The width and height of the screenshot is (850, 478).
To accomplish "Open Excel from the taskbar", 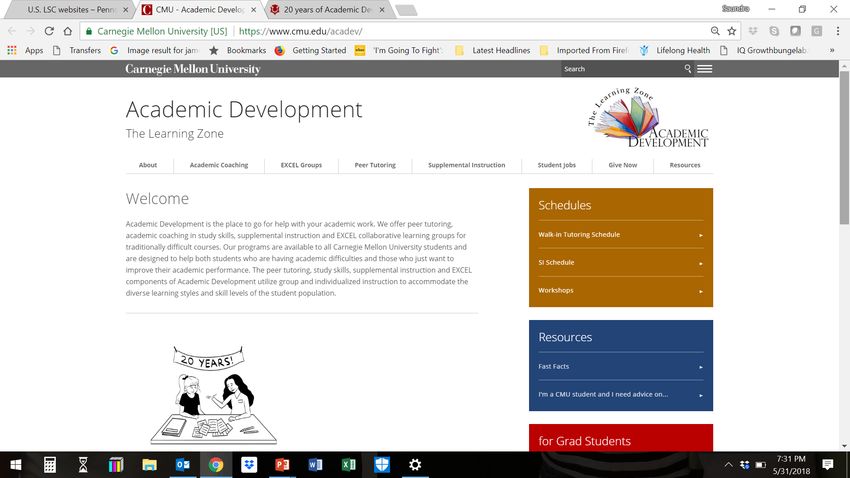I will pyautogui.click(x=349, y=464).
